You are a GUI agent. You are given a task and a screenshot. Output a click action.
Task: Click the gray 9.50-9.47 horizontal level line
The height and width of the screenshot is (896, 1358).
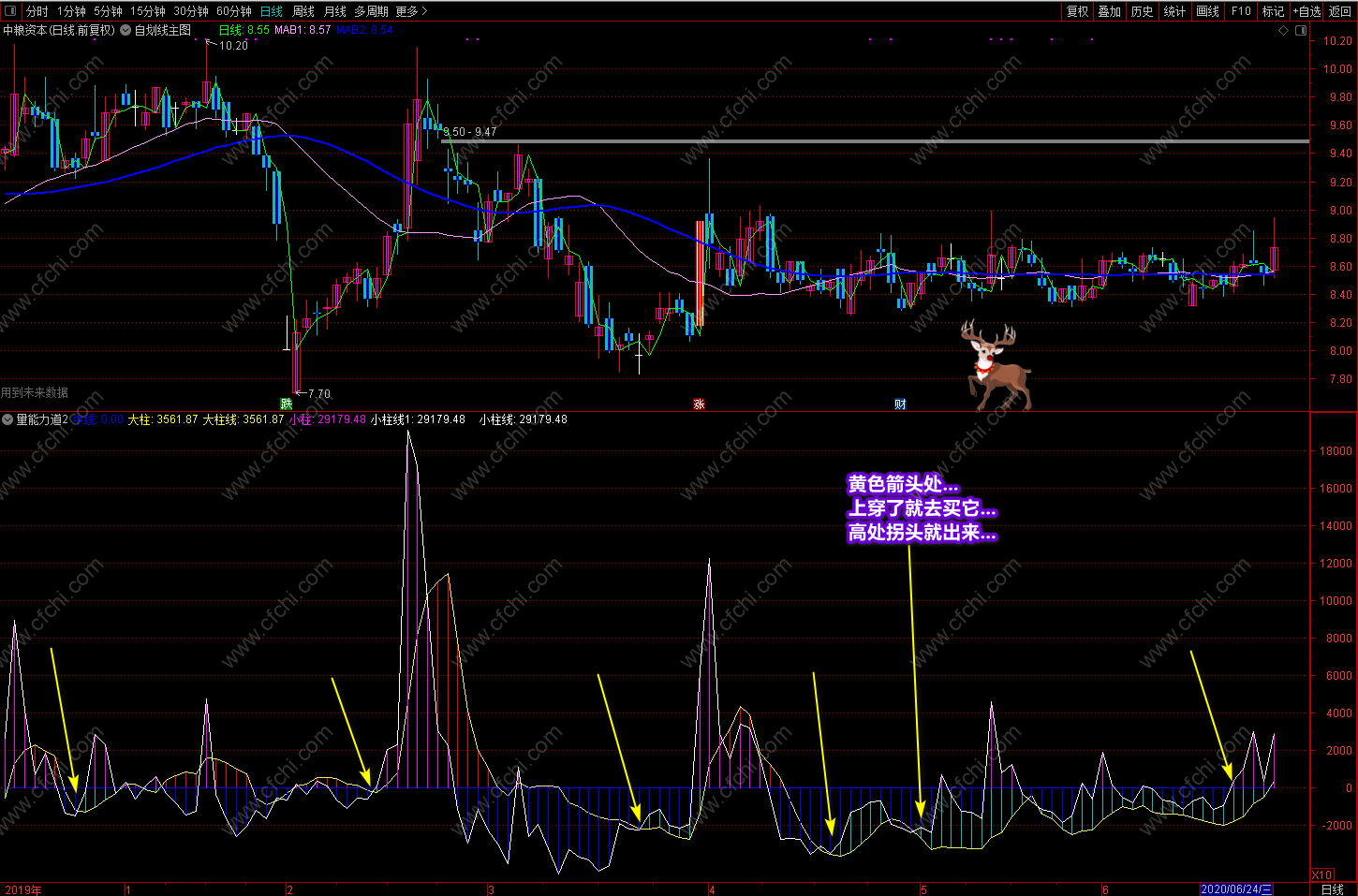(876, 141)
